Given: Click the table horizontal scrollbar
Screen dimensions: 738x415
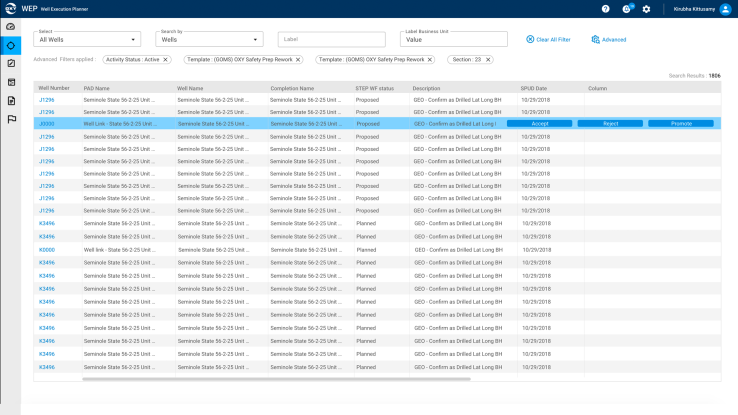Looking at the screenshot, I should 276,379.
